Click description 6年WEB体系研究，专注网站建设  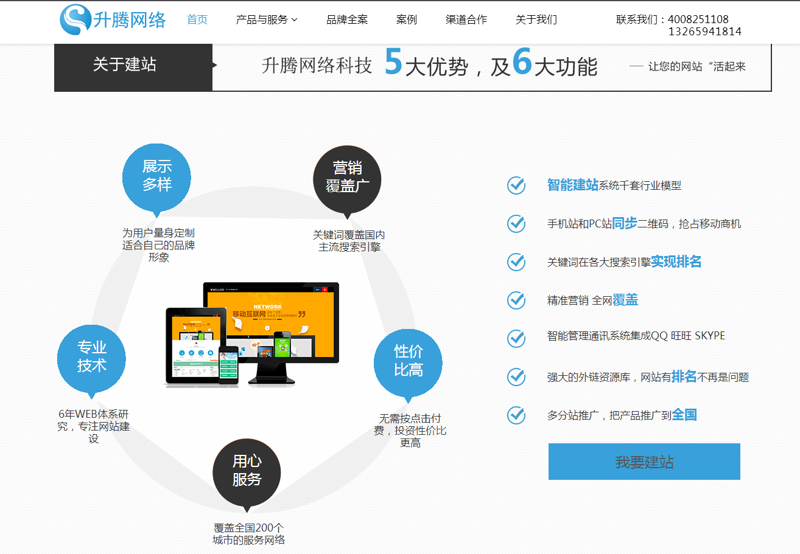[x=93, y=426]
